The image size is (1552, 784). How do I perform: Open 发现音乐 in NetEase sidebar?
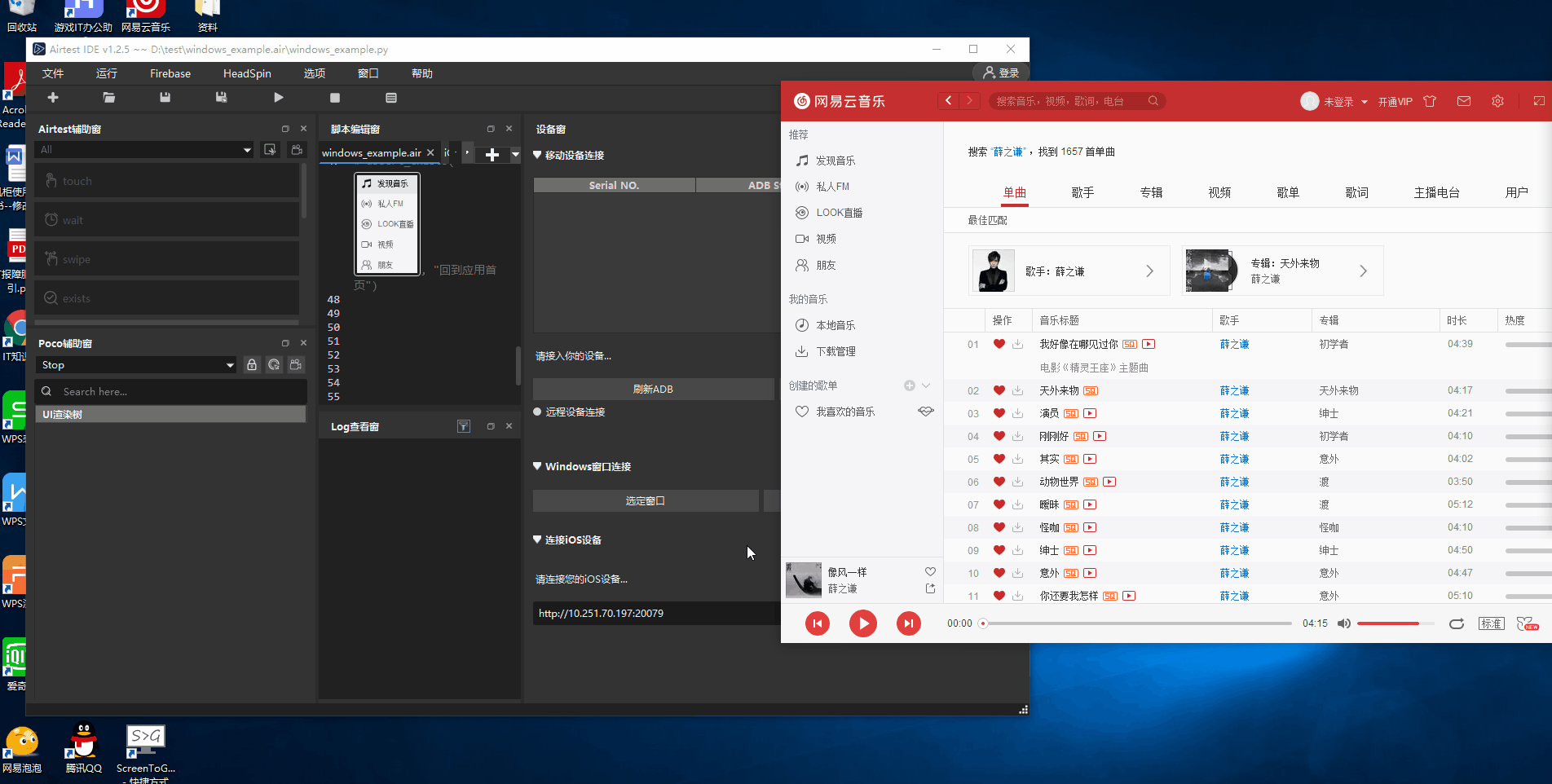tap(836, 161)
